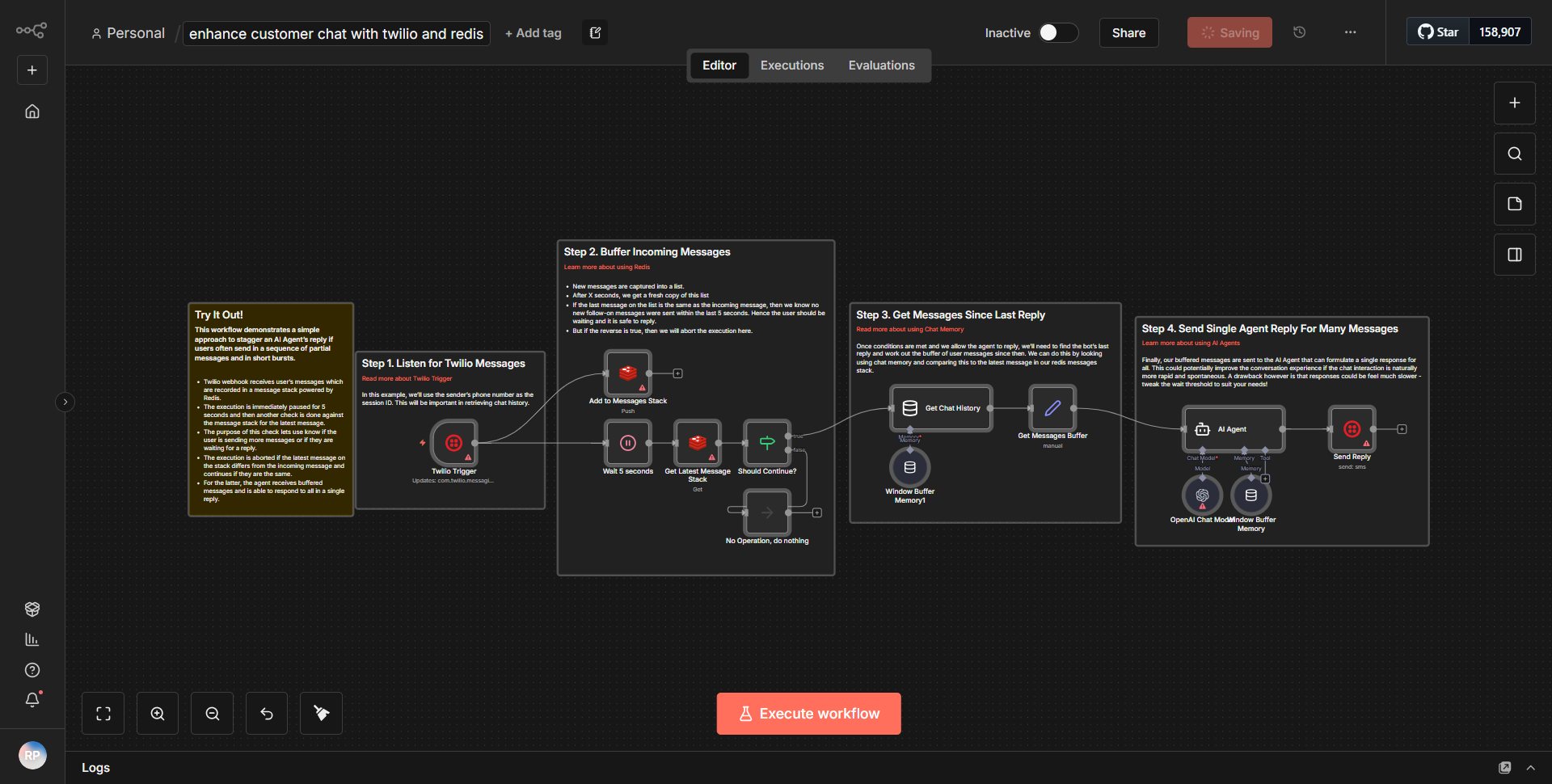Open the Wait 5 seconds node
Screen dimensions: 1552x784
[x=627, y=443]
